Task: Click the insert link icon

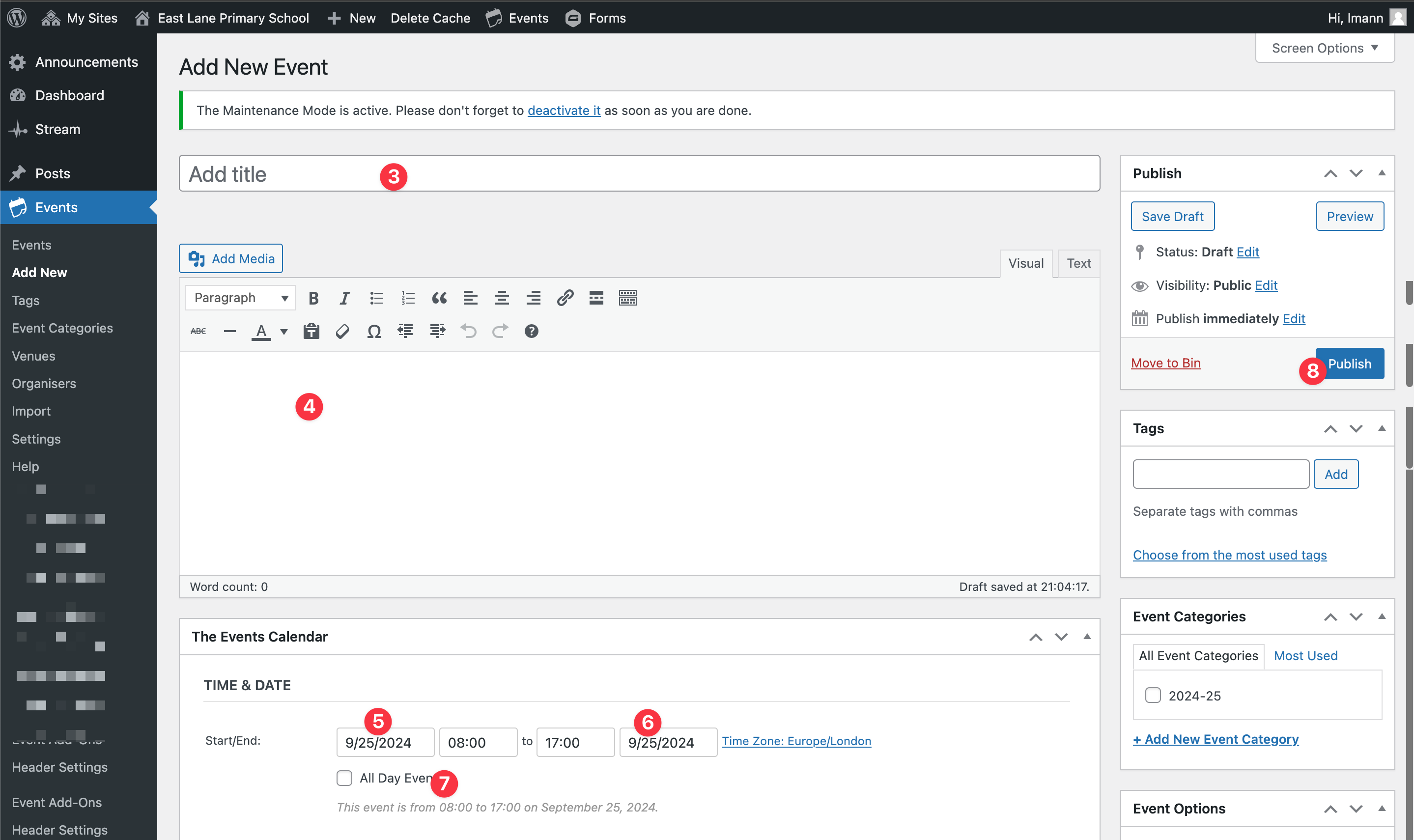Action: point(565,298)
